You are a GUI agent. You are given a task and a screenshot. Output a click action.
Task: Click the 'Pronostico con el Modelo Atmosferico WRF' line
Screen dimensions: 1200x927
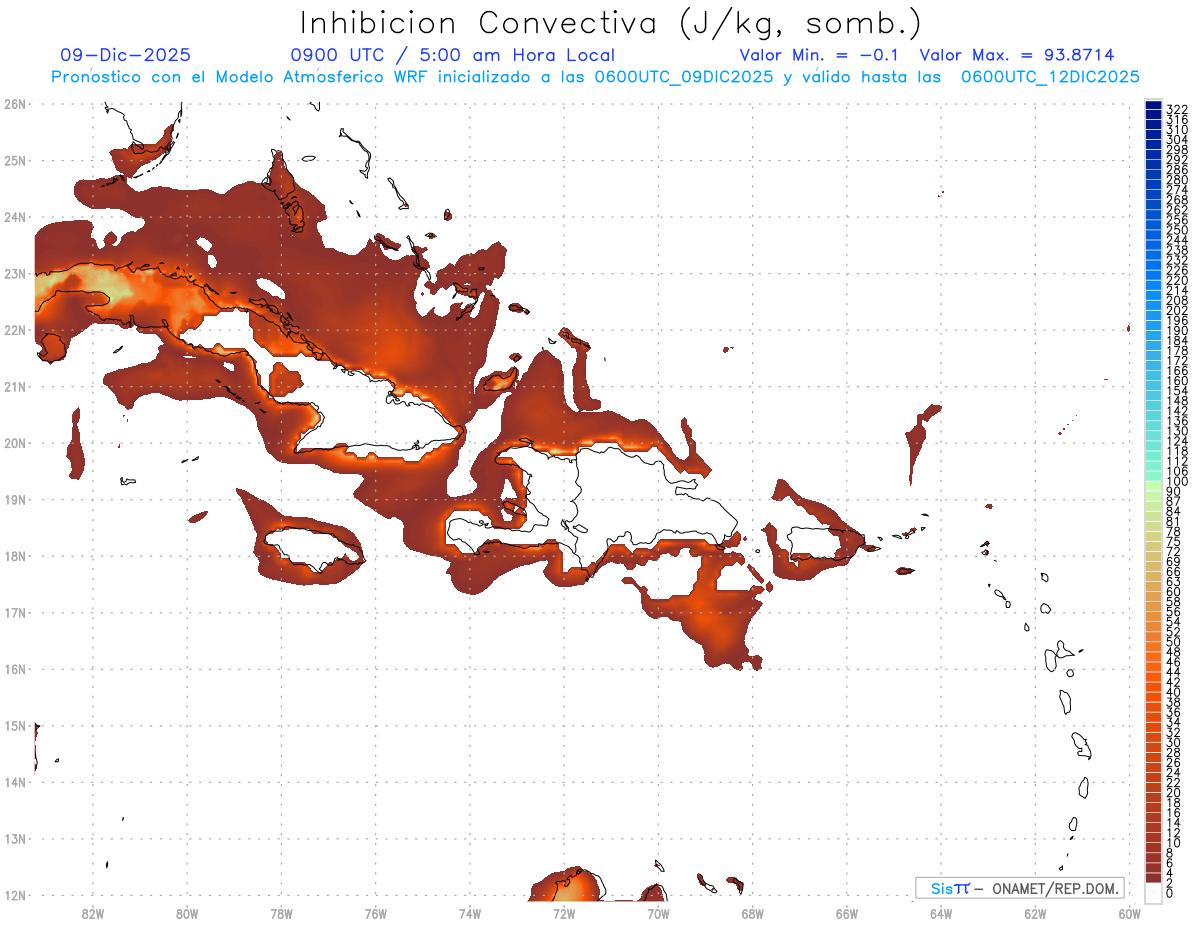(x=595, y=76)
